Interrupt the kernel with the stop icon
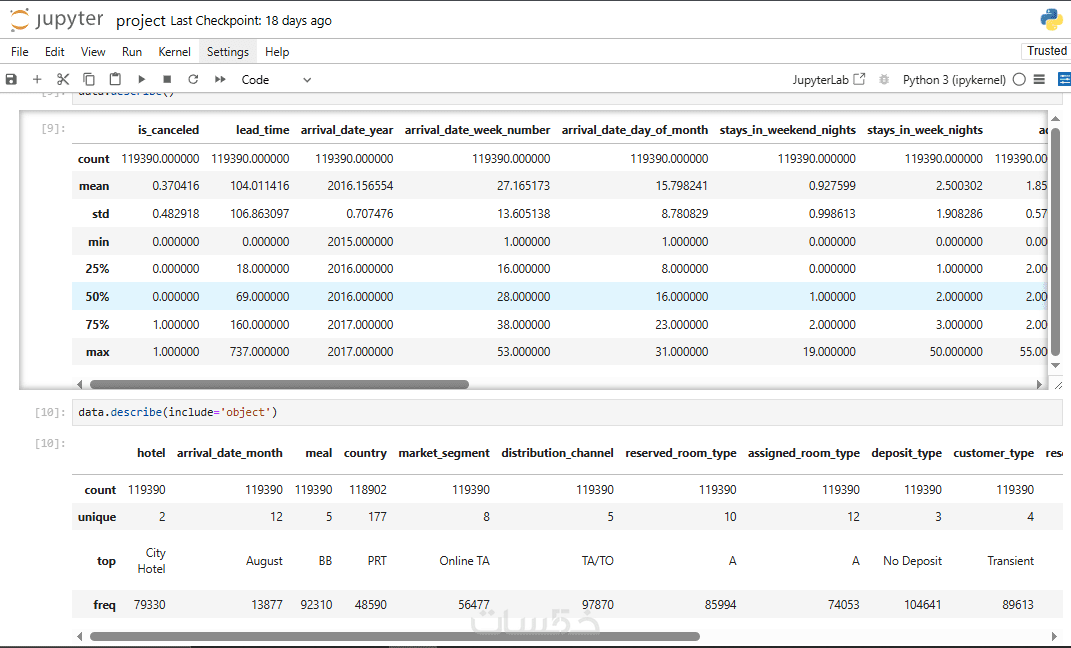Viewport: 1071px width, 648px height. [167, 79]
